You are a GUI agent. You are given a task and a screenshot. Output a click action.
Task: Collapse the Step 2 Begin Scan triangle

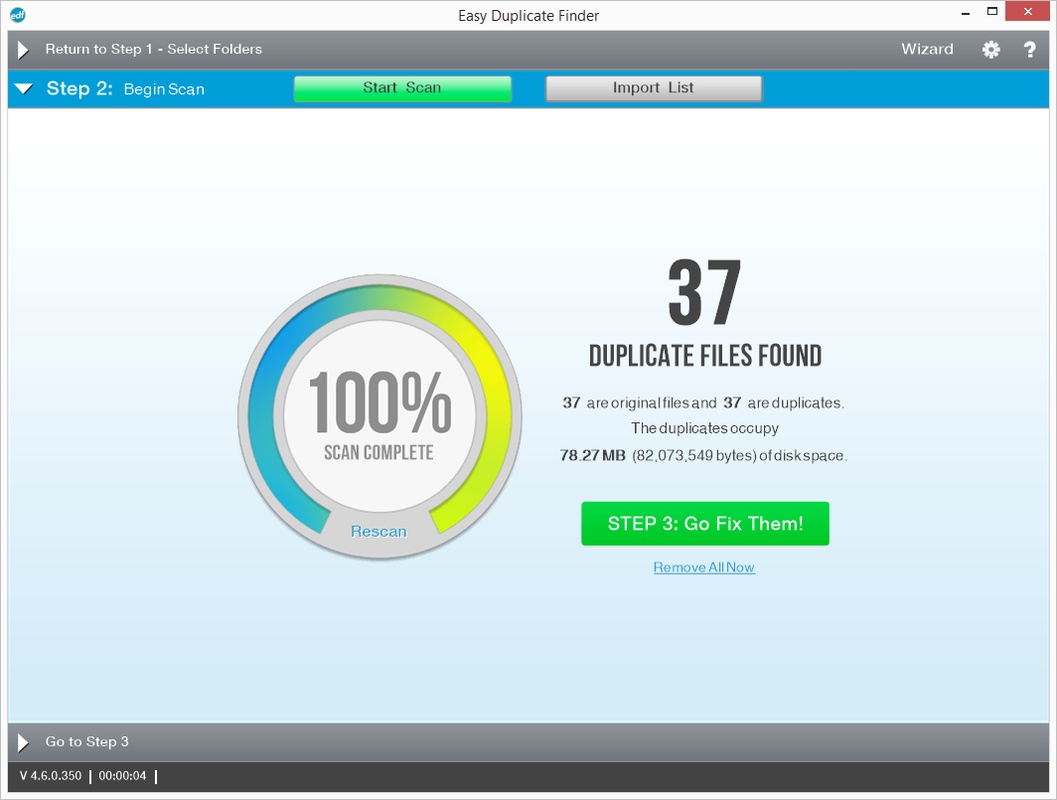tap(24, 88)
